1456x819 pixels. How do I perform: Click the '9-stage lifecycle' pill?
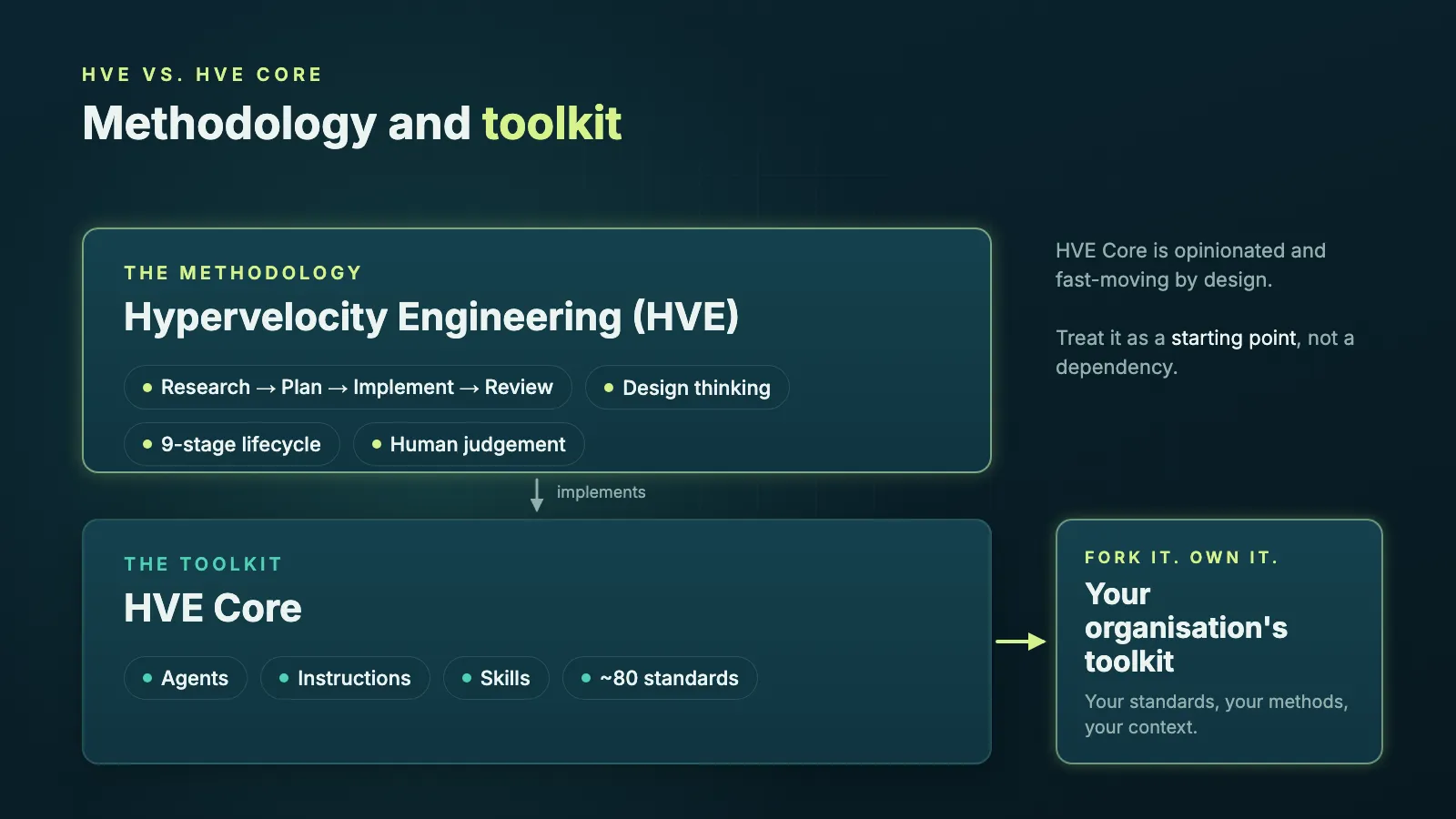[232, 444]
